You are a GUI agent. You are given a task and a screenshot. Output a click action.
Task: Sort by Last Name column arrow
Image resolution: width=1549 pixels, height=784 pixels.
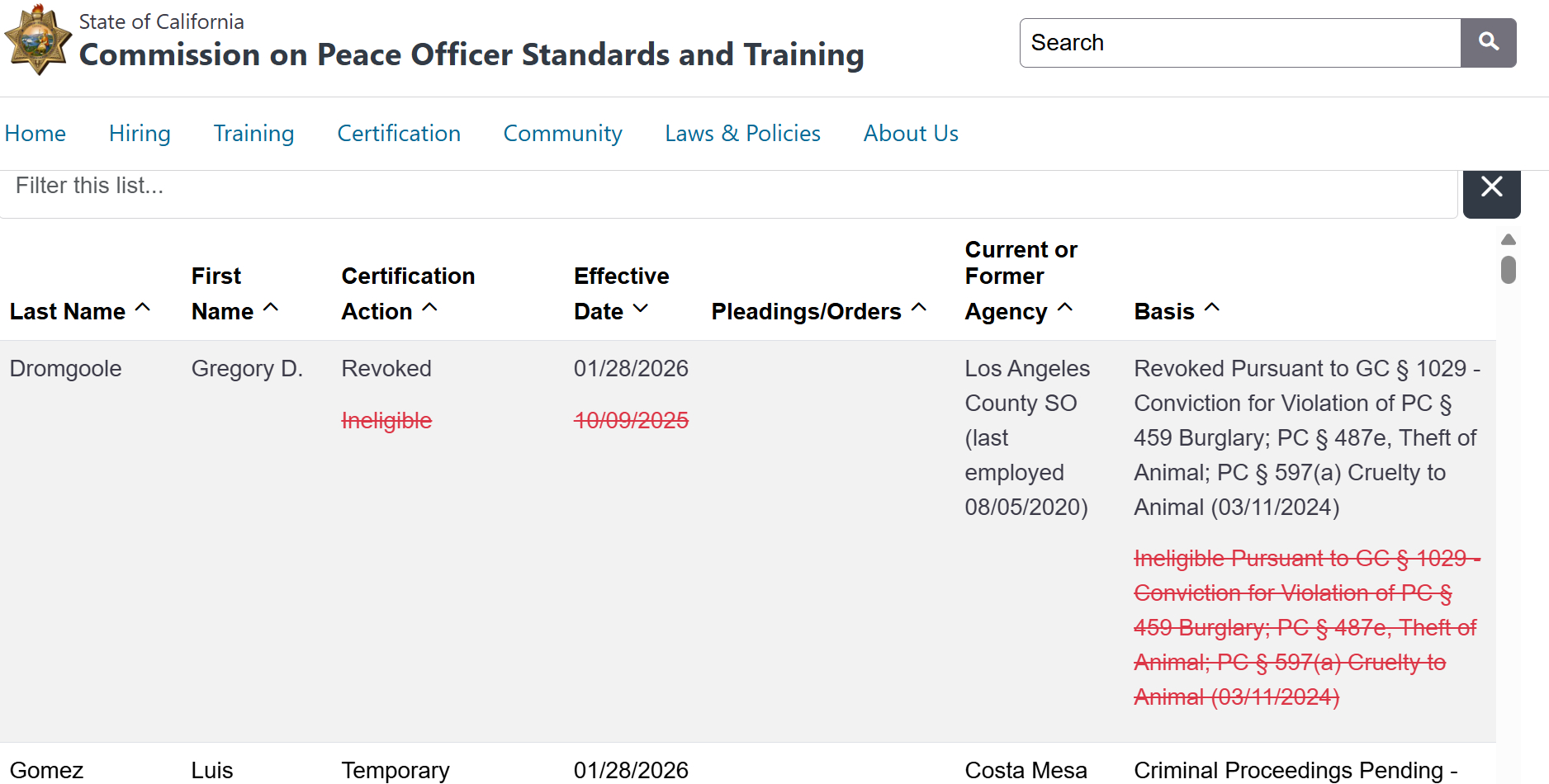(x=143, y=308)
